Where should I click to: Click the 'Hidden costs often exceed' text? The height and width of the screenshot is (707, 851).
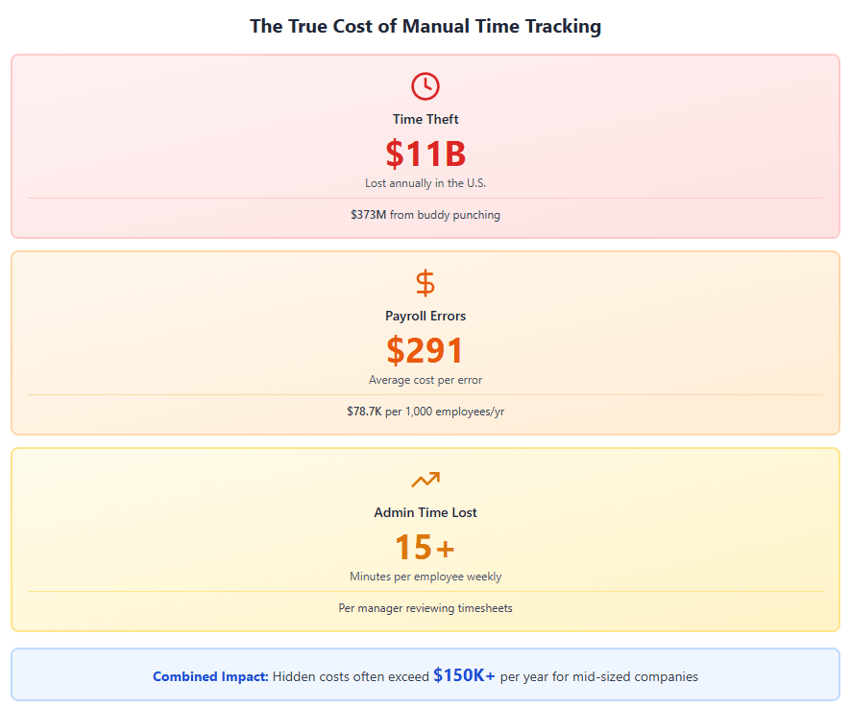pyautogui.click(x=350, y=677)
